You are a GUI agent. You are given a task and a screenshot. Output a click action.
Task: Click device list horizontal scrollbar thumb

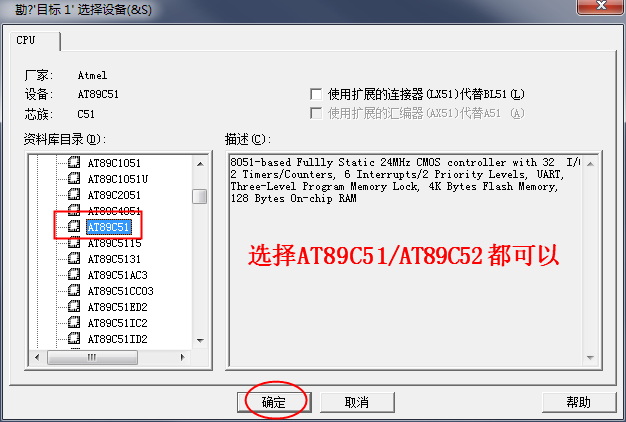coord(92,357)
